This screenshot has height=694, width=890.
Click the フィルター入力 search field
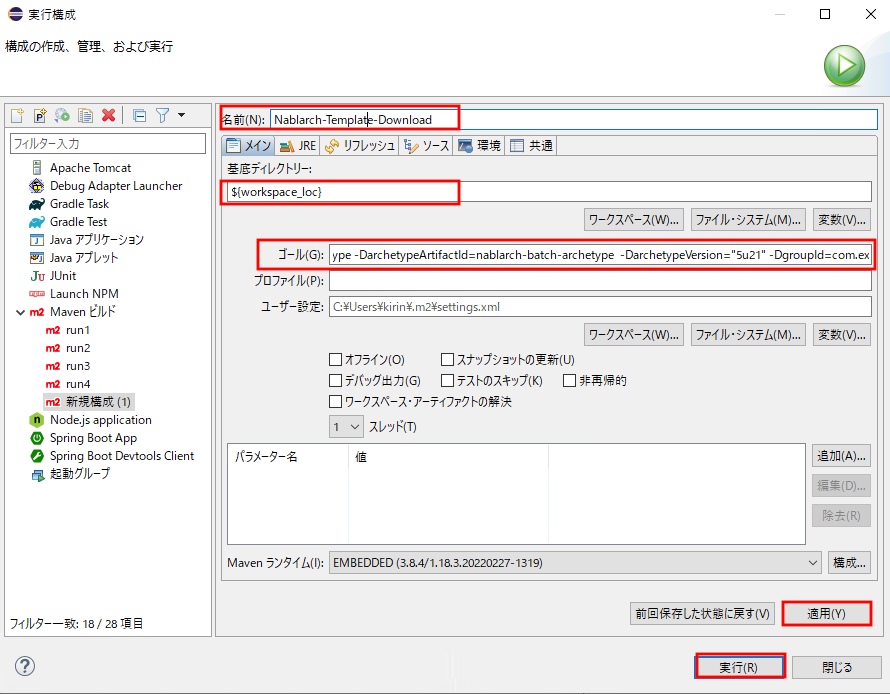click(107, 143)
